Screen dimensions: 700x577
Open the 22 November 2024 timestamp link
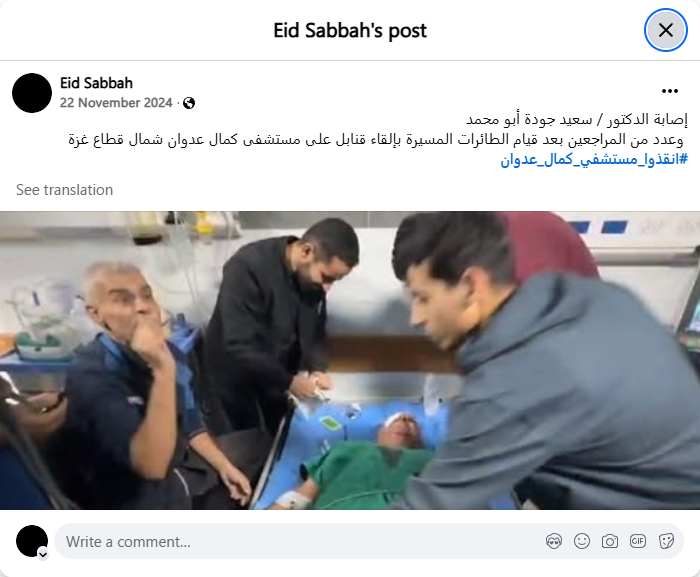click(116, 103)
